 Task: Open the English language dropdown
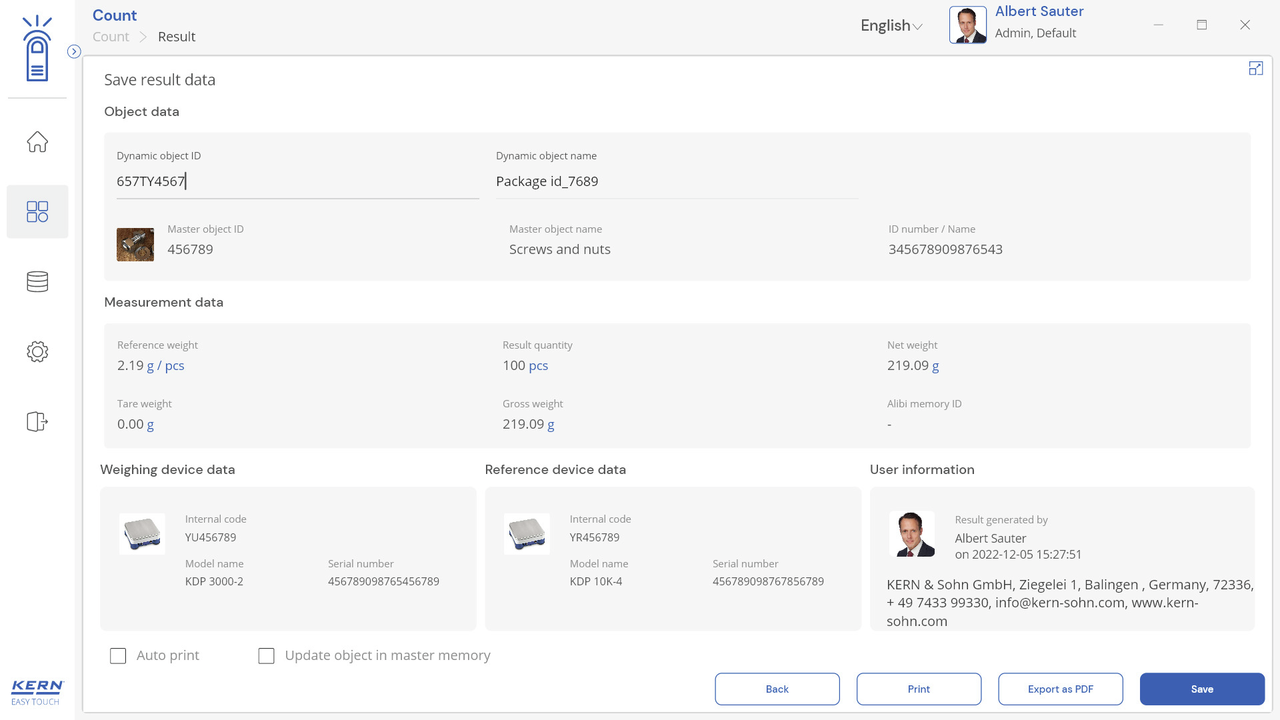pos(891,26)
